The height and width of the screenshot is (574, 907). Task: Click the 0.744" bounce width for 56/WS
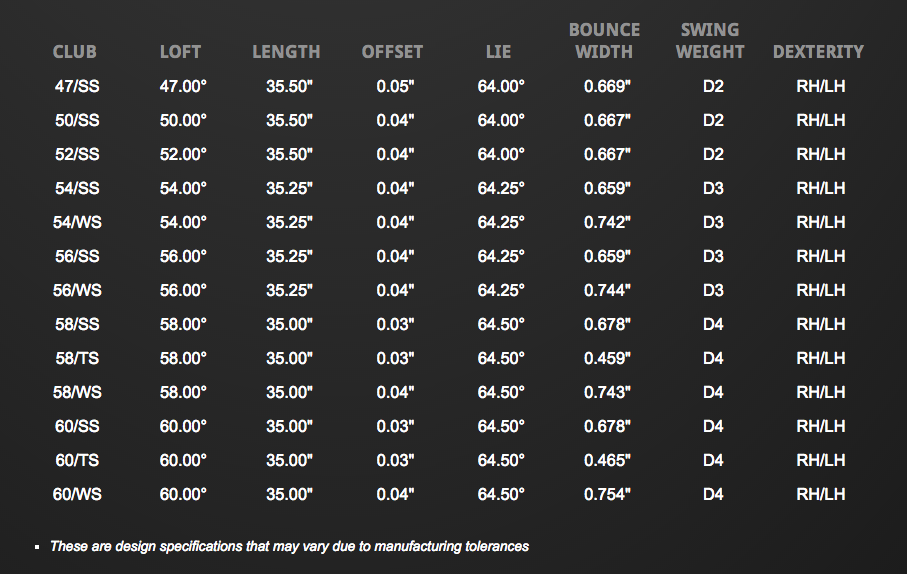tap(607, 290)
